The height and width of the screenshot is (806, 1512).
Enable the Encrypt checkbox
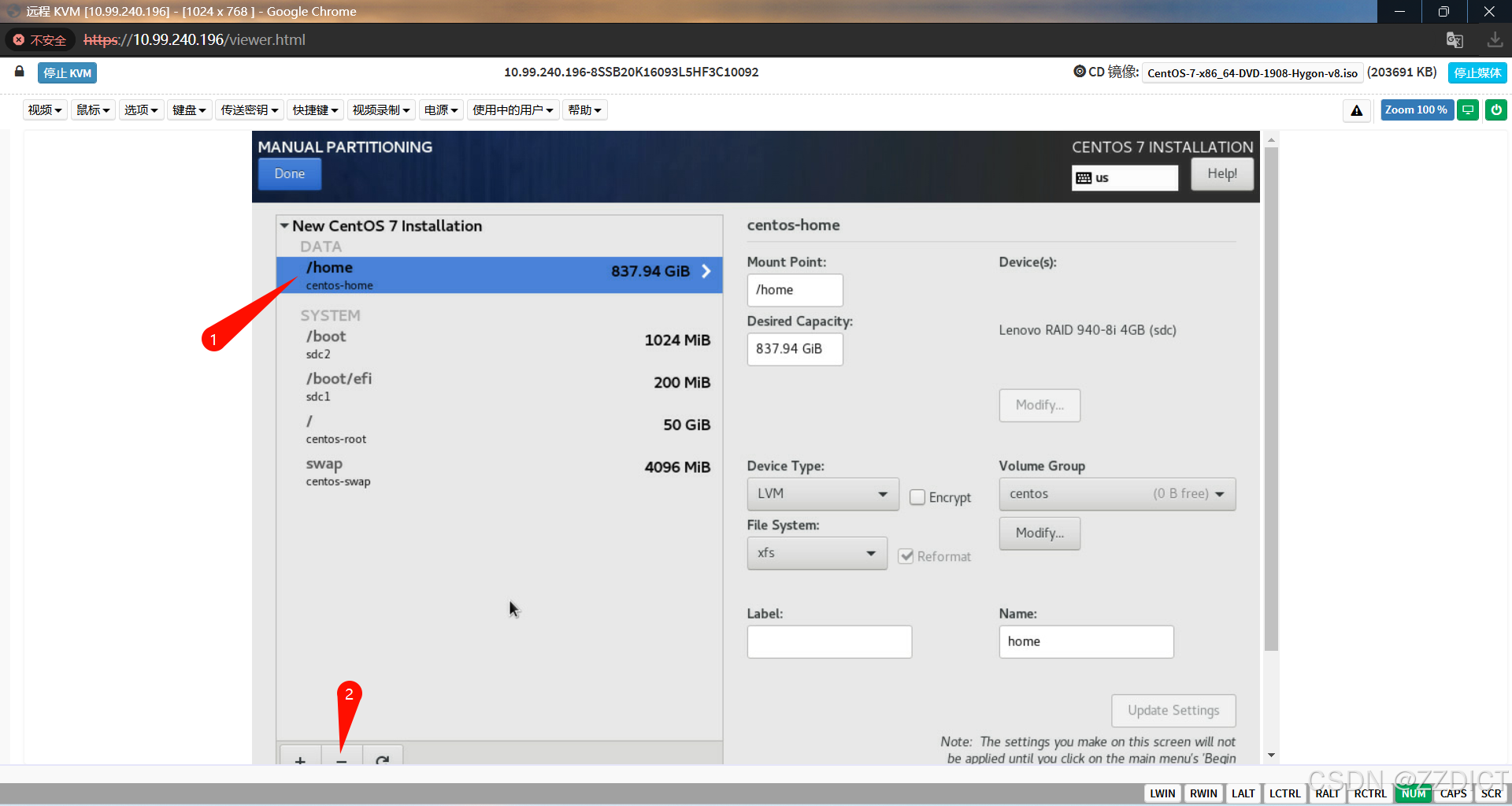917,497
